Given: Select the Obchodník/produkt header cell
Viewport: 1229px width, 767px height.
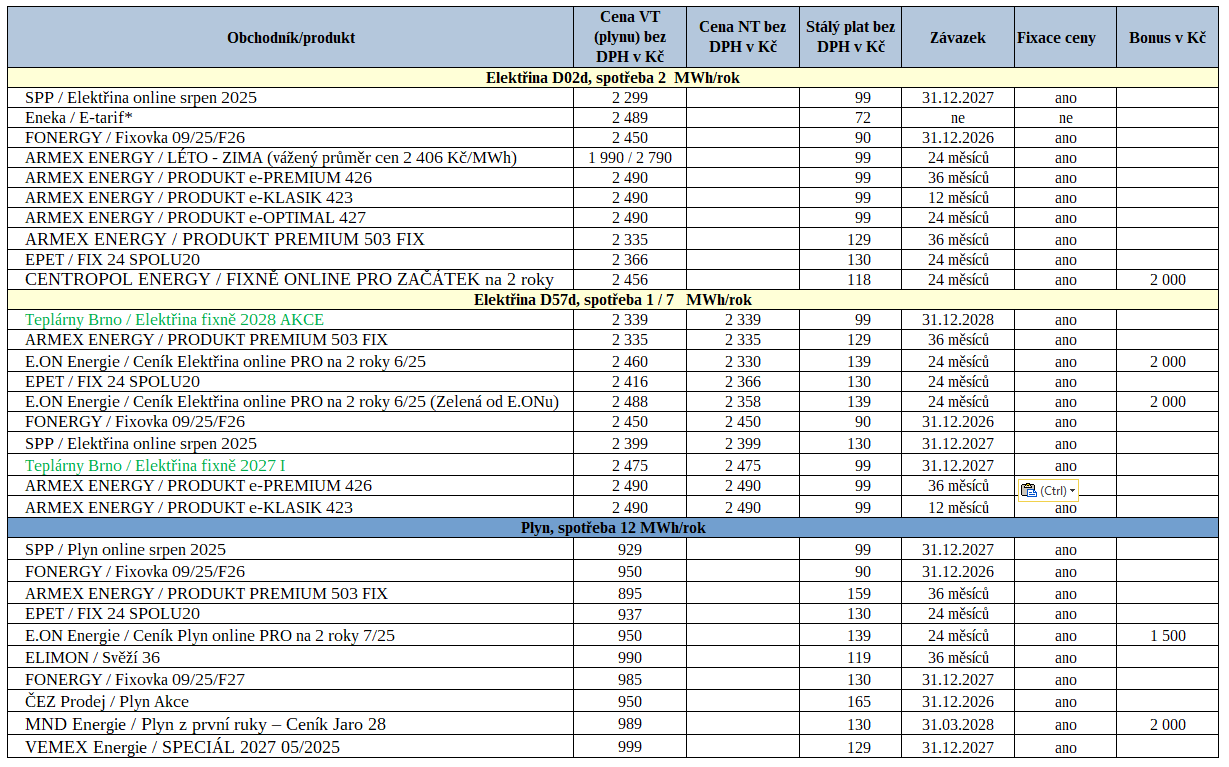Looking at the screenshot, I should pos(291,38).
